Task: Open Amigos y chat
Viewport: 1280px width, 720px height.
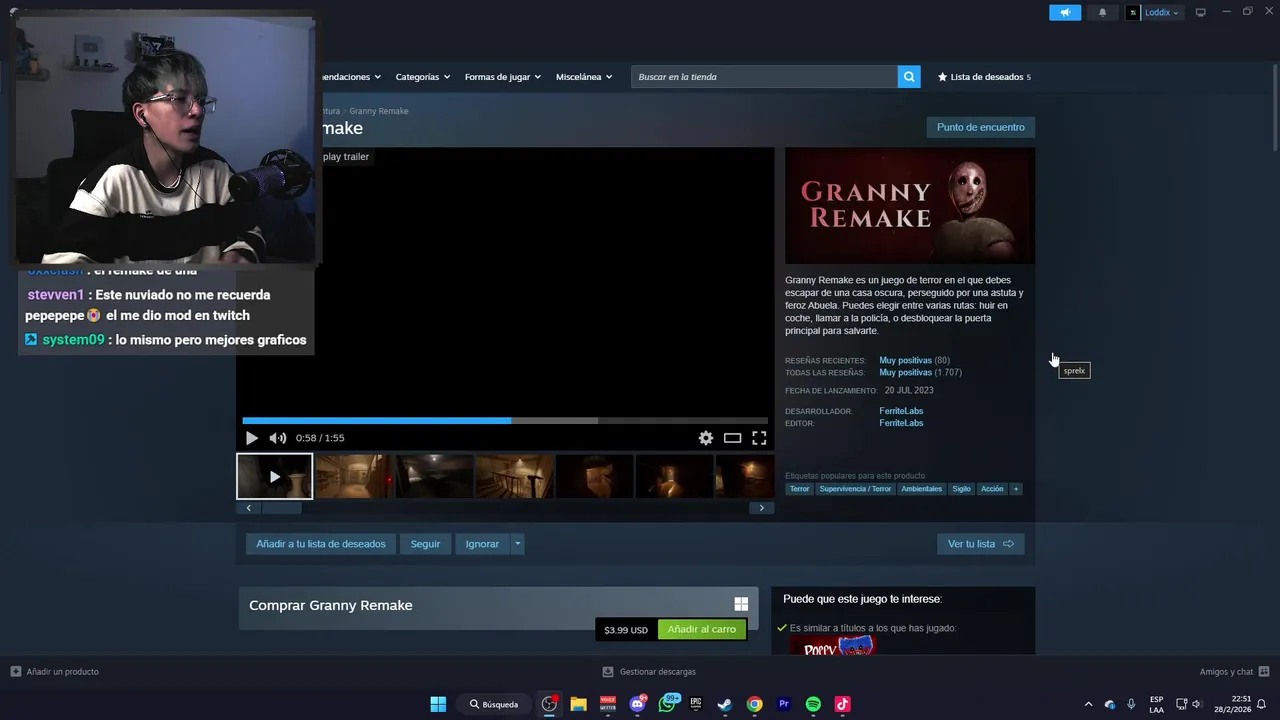Action: tap(1234, 672)
